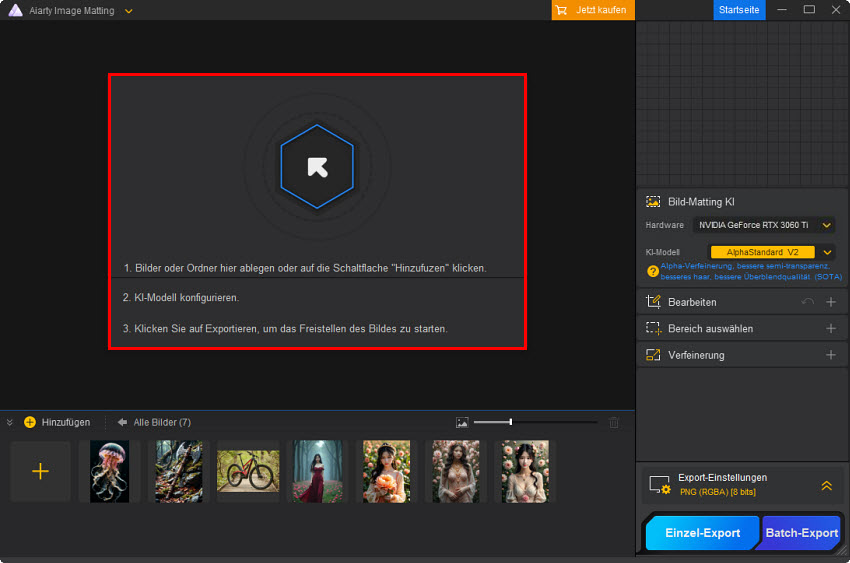
Task: Click the Bild-Matting KI panel icon
Action: coord(653,202)
